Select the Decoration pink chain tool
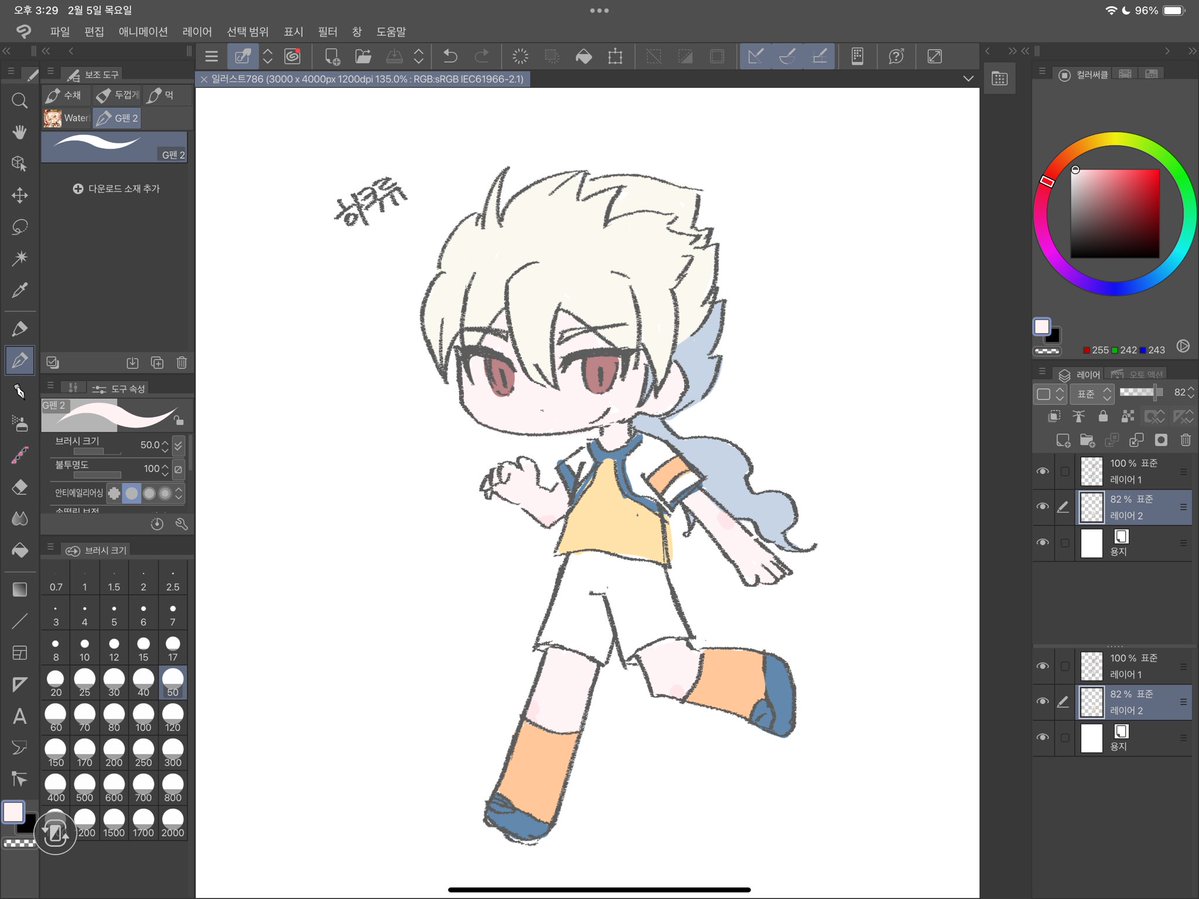The height and width of the screenshot is (899, 1199). pyautogui.click(x=20, y=455)
